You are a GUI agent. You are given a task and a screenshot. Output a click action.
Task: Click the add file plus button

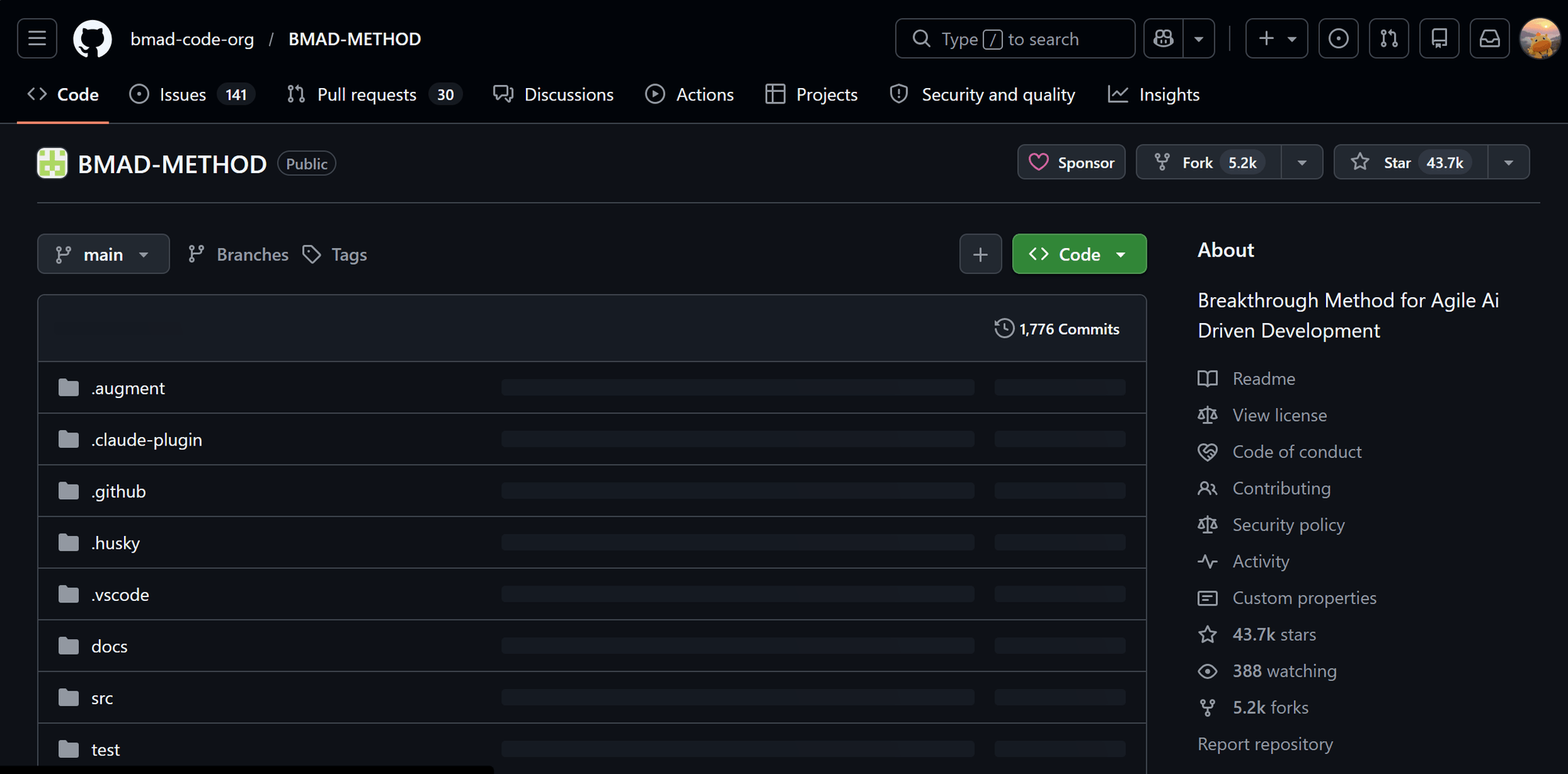click(x=980, y=254)
